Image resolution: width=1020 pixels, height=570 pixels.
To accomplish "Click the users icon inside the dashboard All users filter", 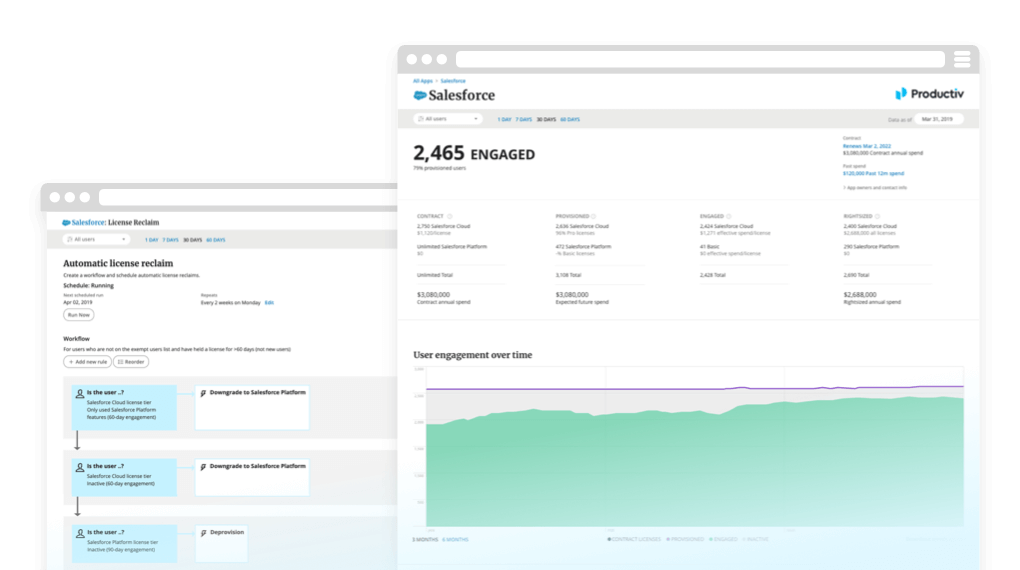I will point(420,119).
